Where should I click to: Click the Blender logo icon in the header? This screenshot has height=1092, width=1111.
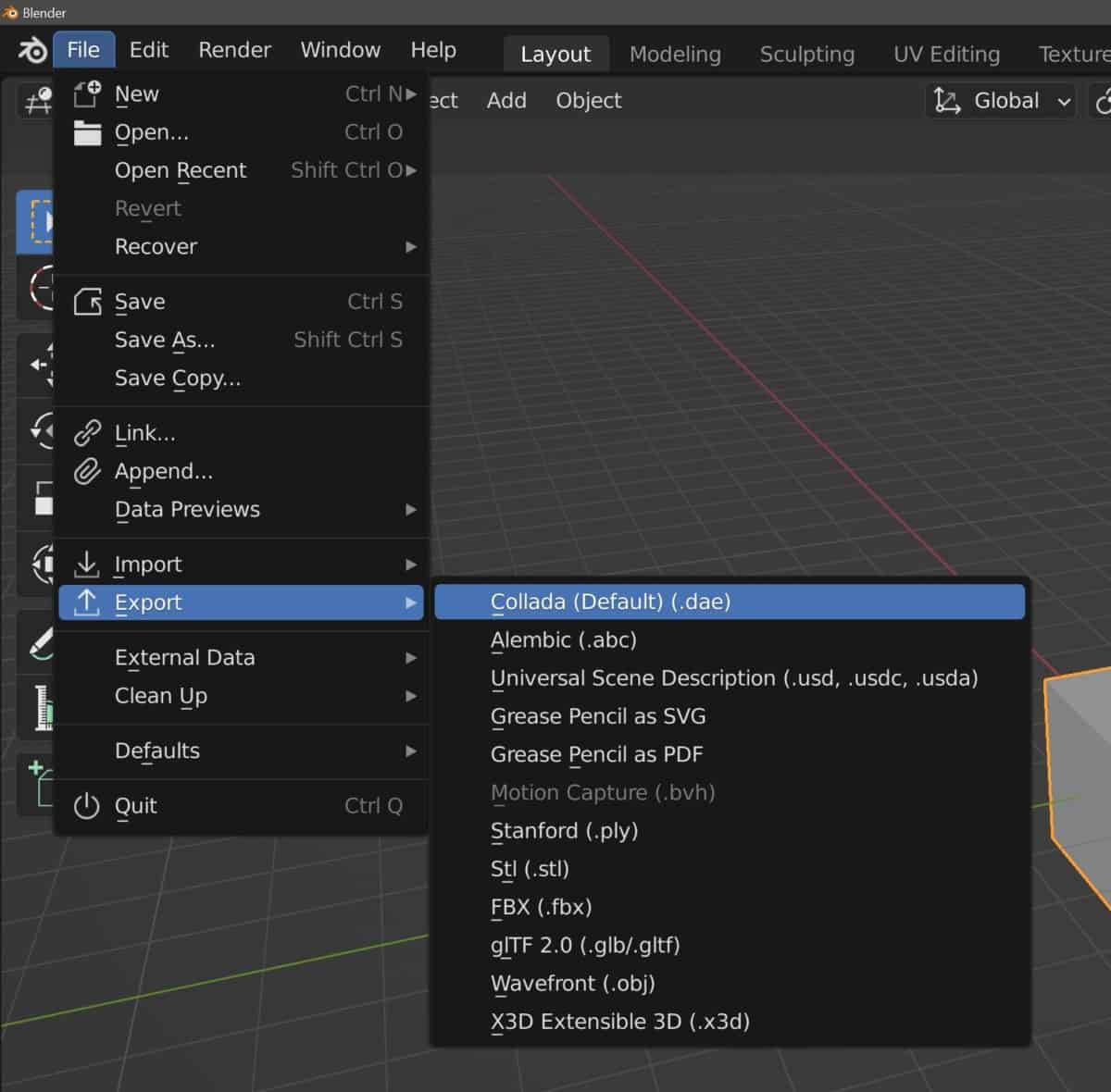[31, 50]
